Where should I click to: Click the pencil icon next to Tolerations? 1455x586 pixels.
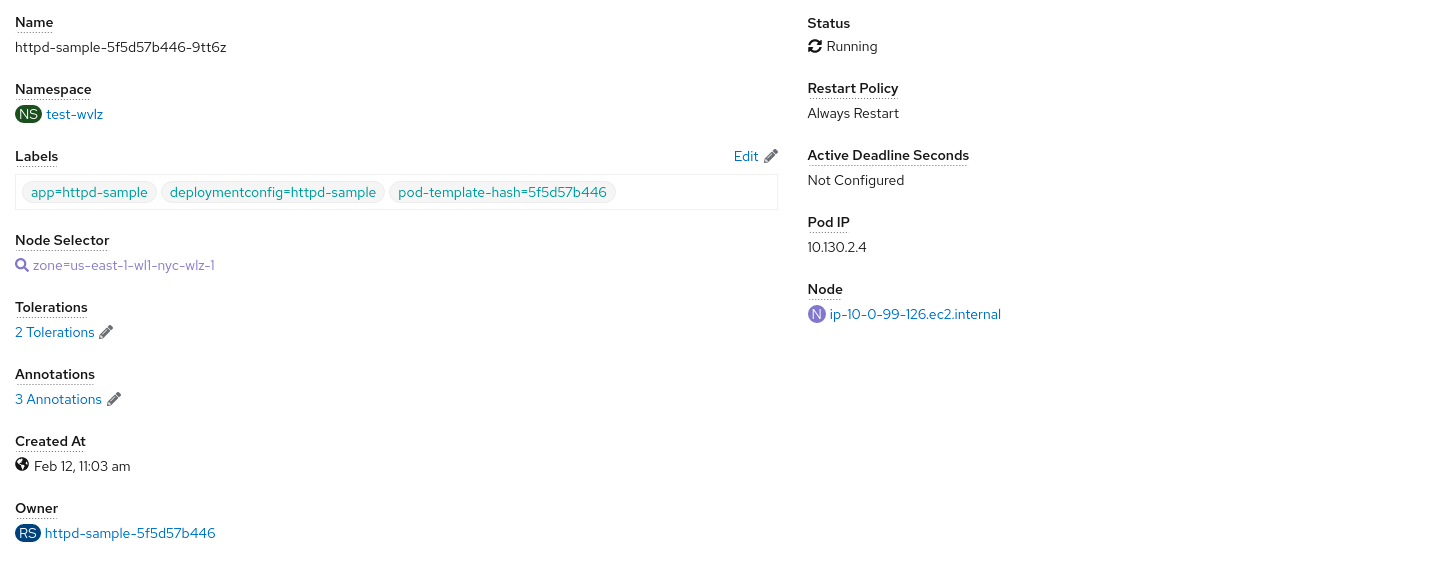(106, 331)
